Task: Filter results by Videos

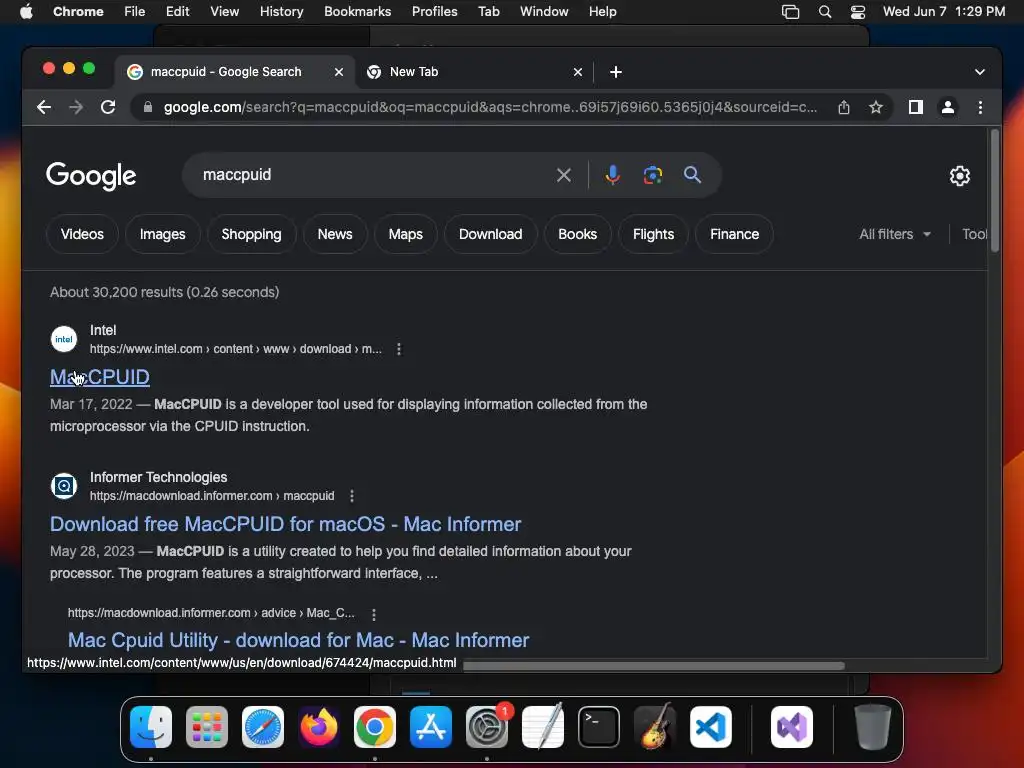Action: point(82,234)
